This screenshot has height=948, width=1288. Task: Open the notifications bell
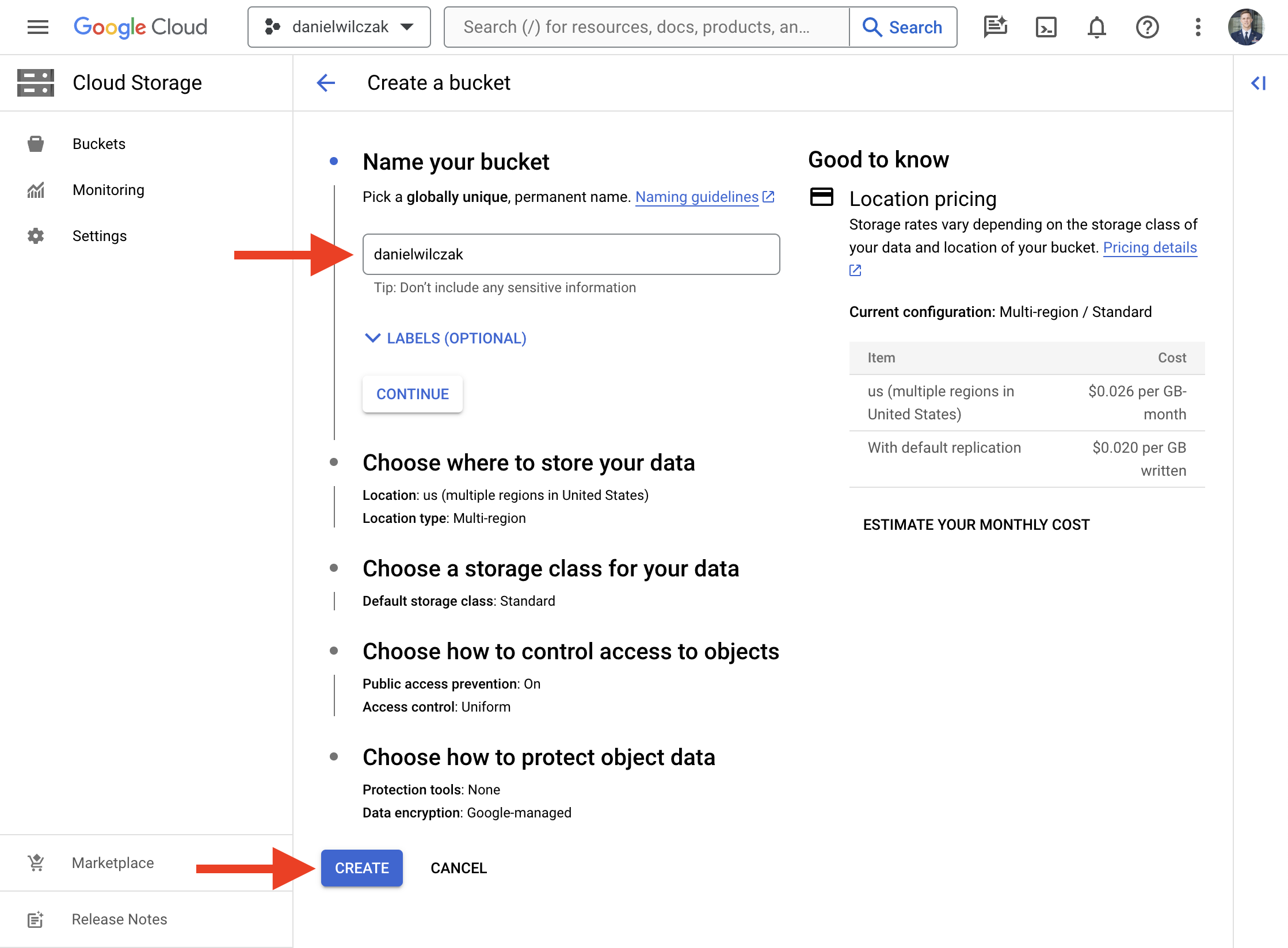pyautogui.click(x=1096, y=27)
